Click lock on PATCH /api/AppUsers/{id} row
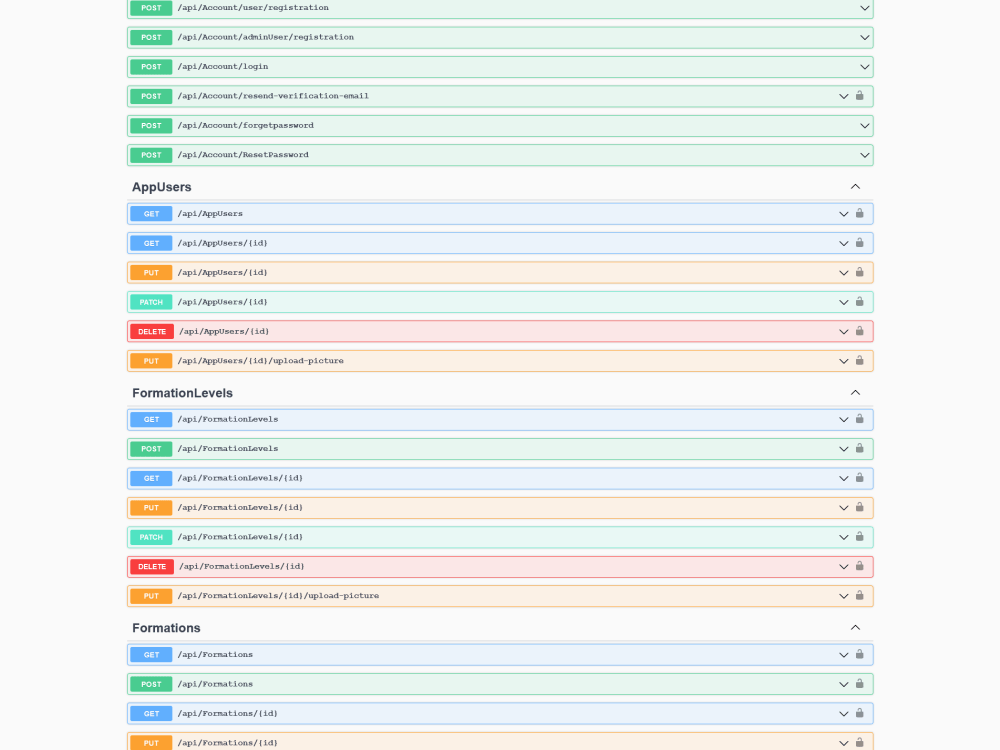1000x750 pixels. tap(859, 301)
